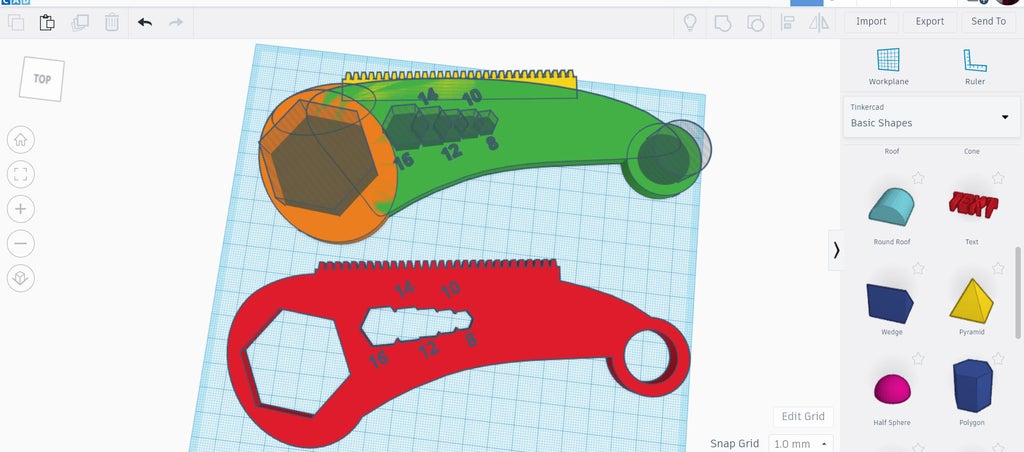Click the Group shapes icon

[x=722, y=23]
